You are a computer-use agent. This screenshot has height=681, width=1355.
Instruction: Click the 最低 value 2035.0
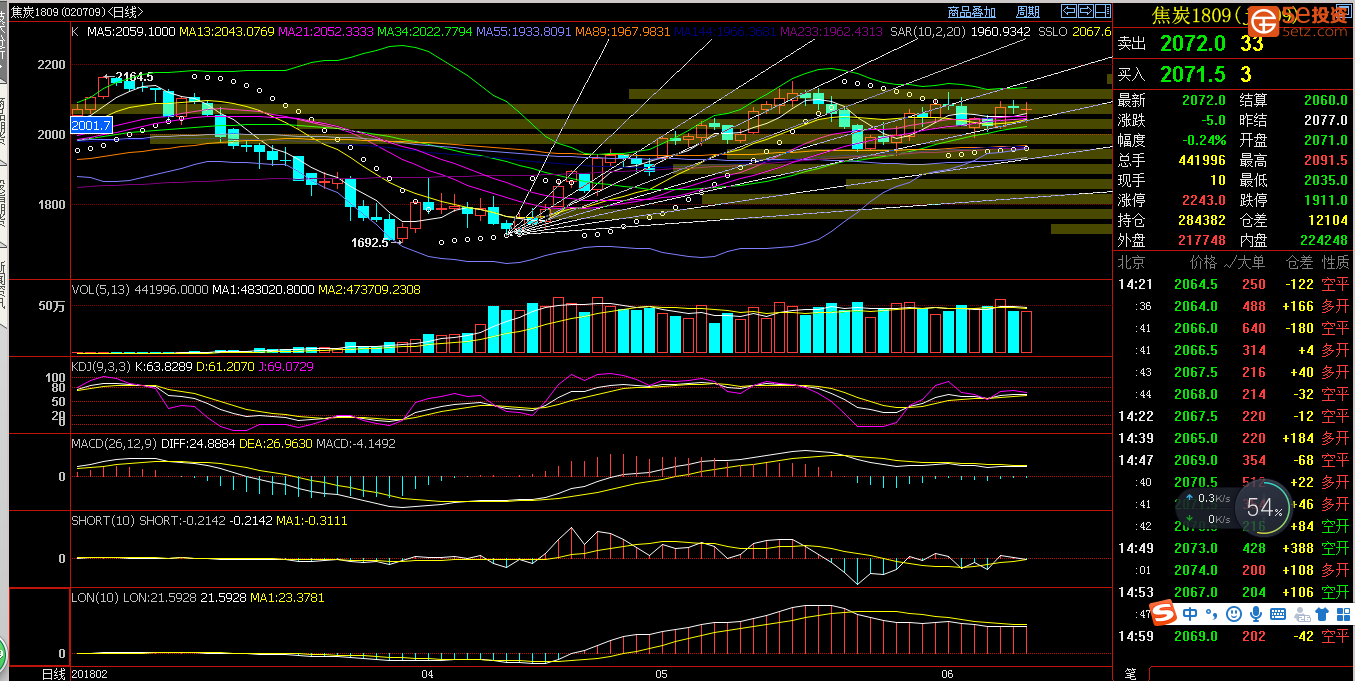(1325, 180)
